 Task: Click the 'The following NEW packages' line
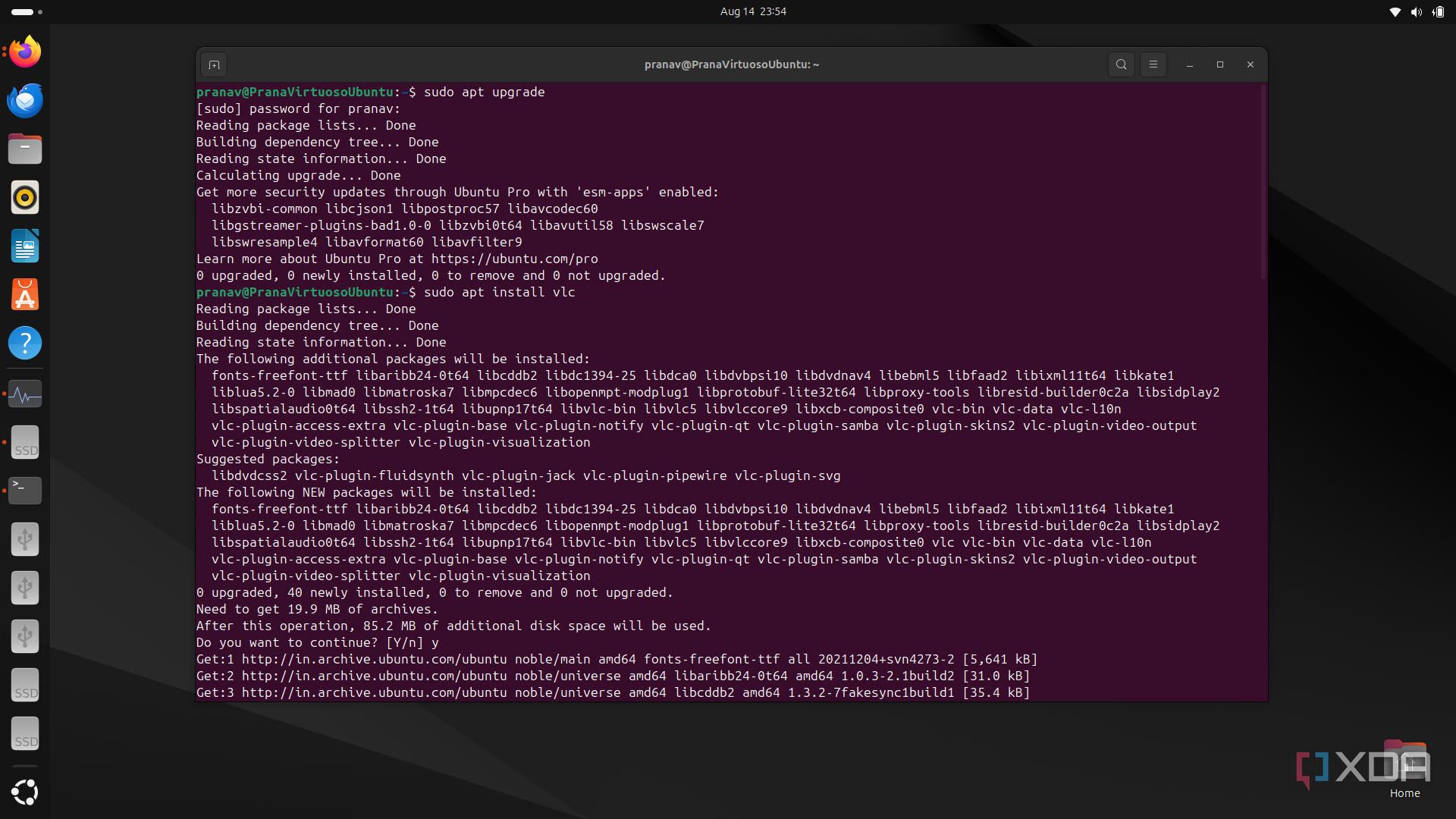tap(366, 492)
